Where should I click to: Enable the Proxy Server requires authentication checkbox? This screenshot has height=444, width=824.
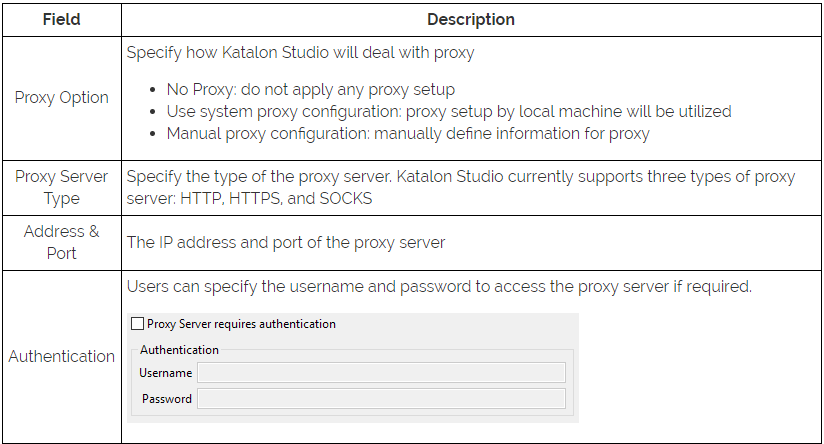tap(137, 324)
